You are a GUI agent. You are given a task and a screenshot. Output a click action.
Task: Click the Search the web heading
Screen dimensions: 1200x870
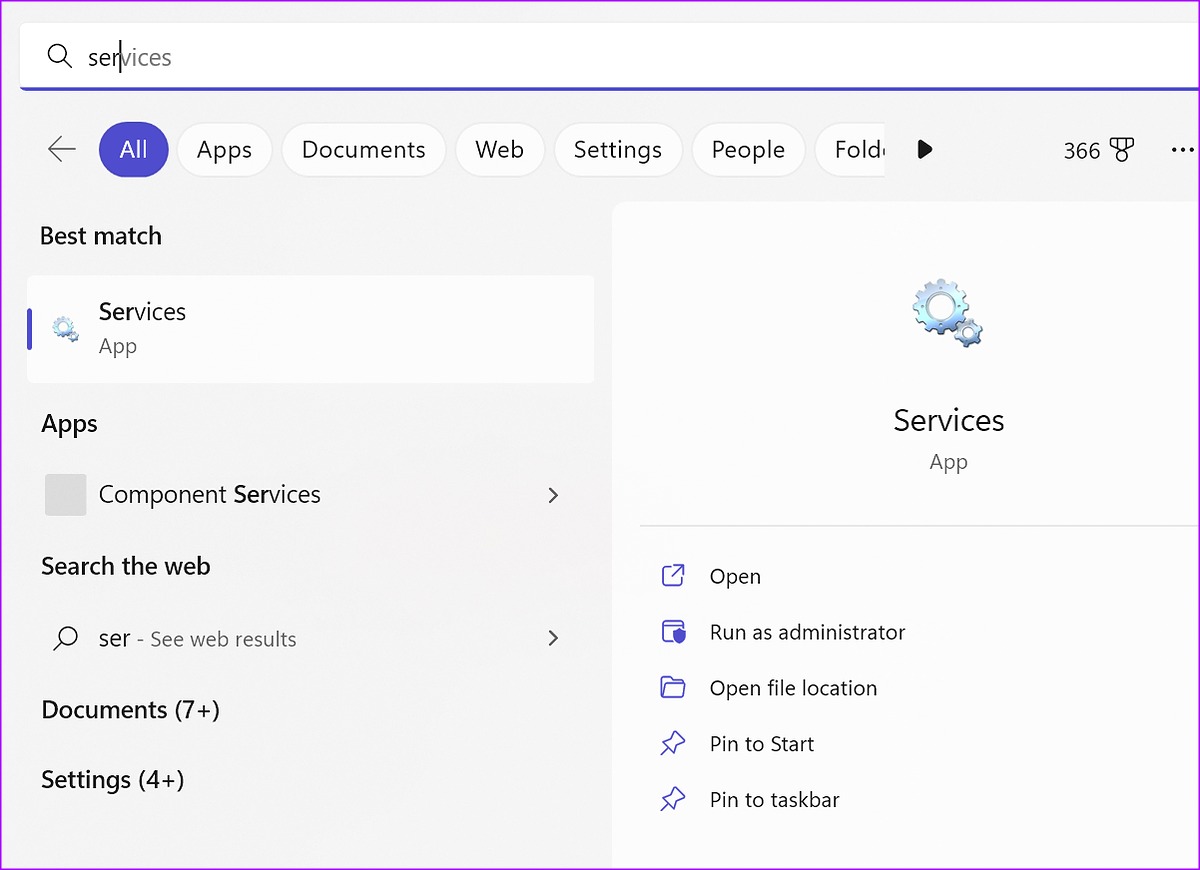pyautogui.click(x=126, y=566)
